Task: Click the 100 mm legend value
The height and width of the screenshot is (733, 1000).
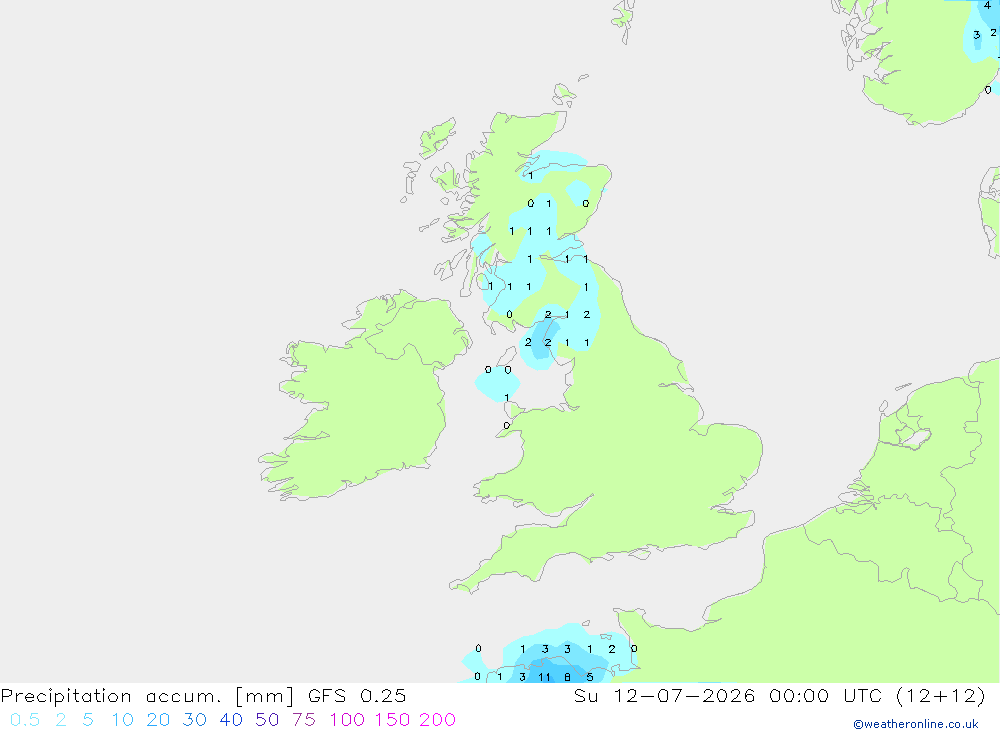Action: tap(347, 720)
